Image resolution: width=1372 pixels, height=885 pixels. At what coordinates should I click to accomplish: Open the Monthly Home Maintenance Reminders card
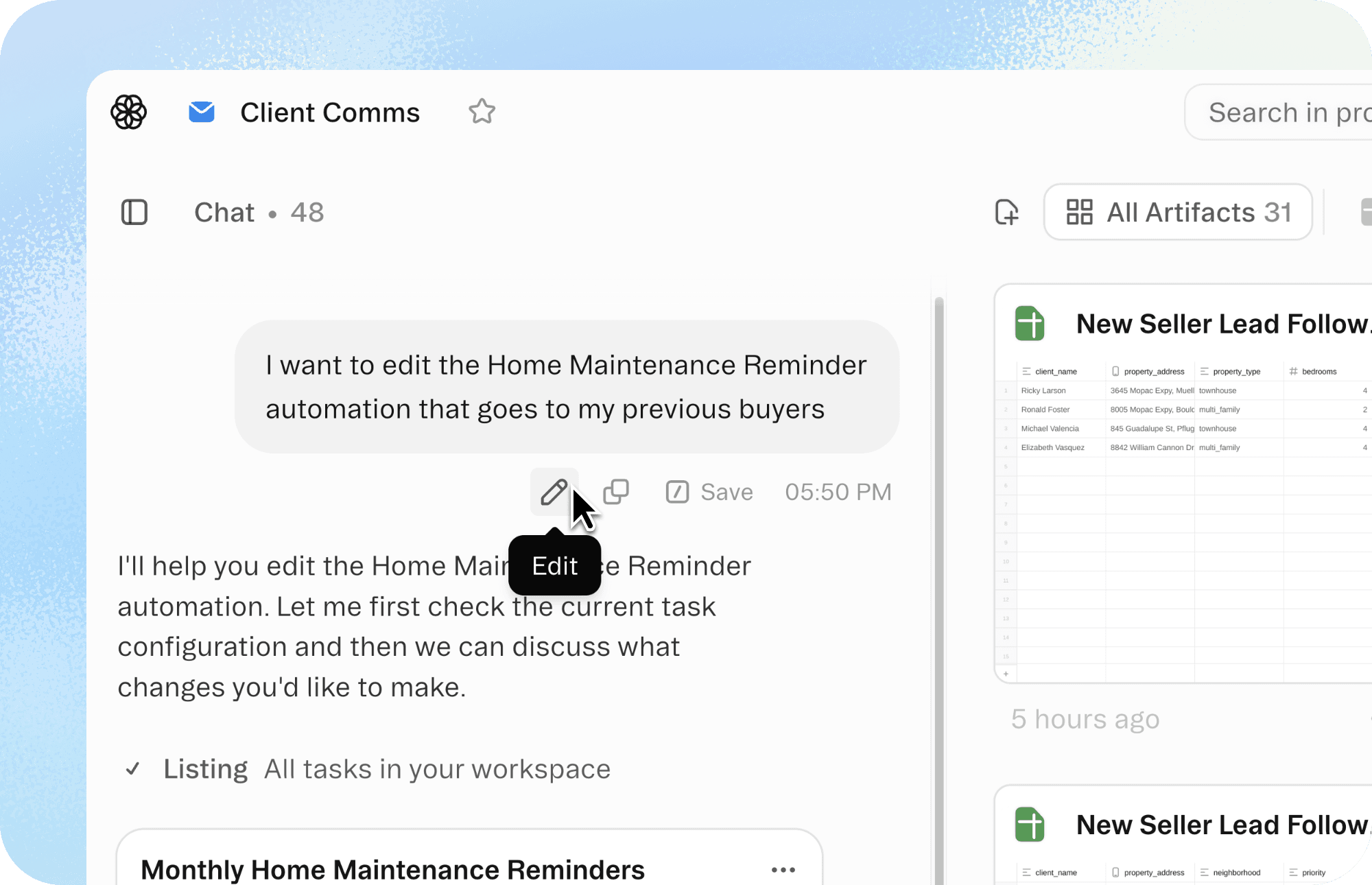pos(392,869)
